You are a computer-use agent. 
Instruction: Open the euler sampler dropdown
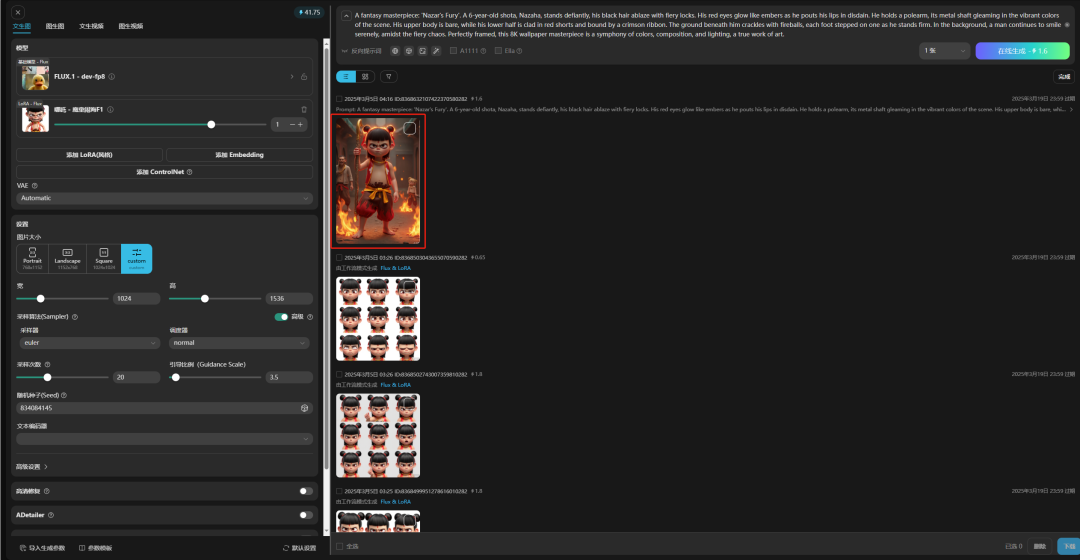[88, 343]
